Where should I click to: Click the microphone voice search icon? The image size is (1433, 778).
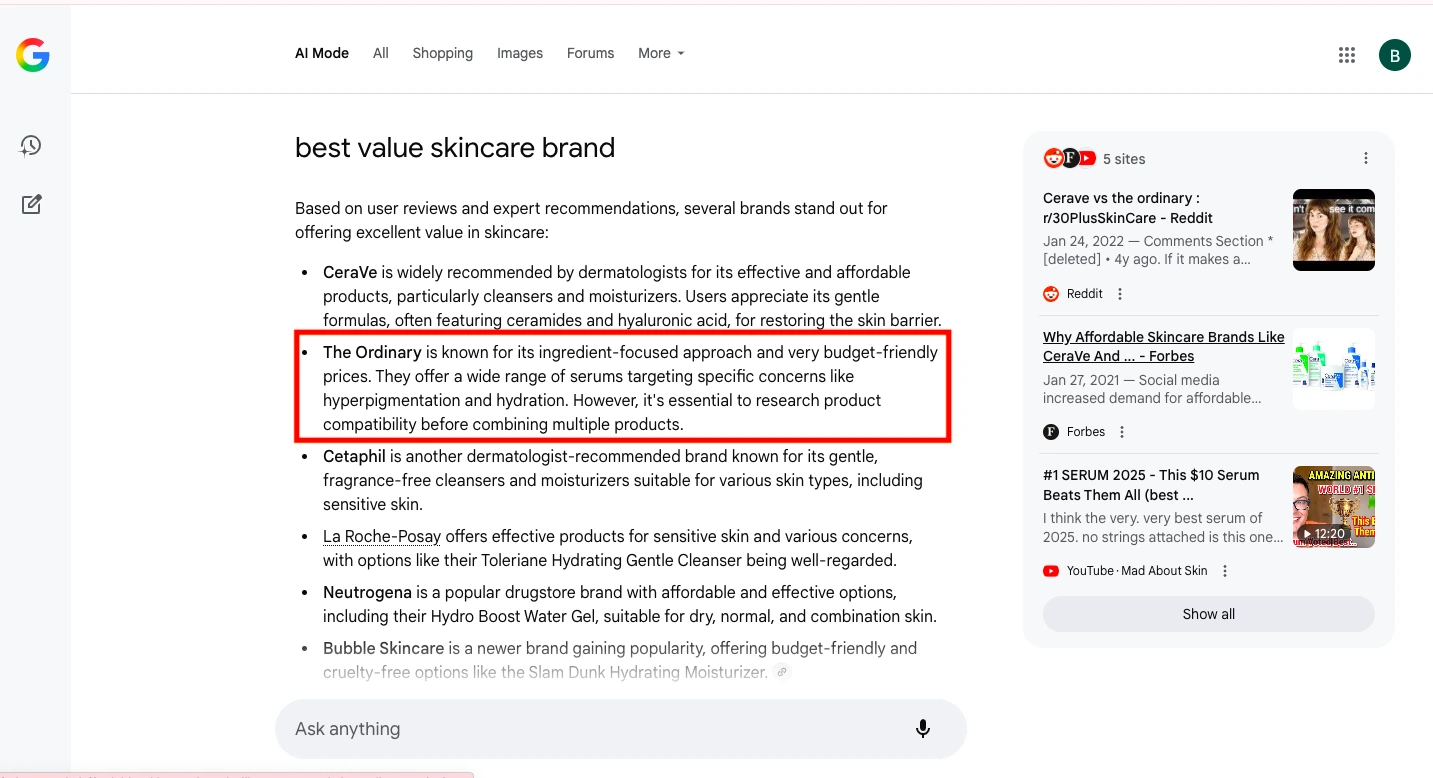pos(922,729)
